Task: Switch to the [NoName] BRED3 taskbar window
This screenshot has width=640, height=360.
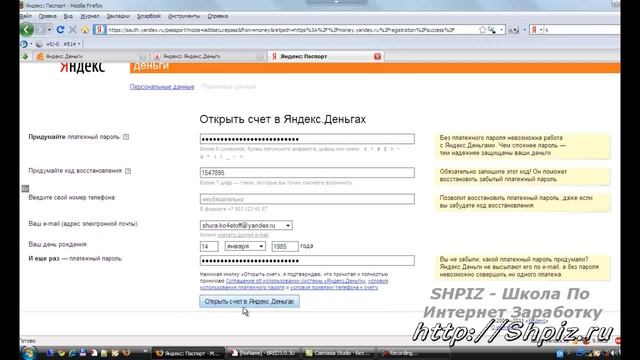Action: point(263,353)
